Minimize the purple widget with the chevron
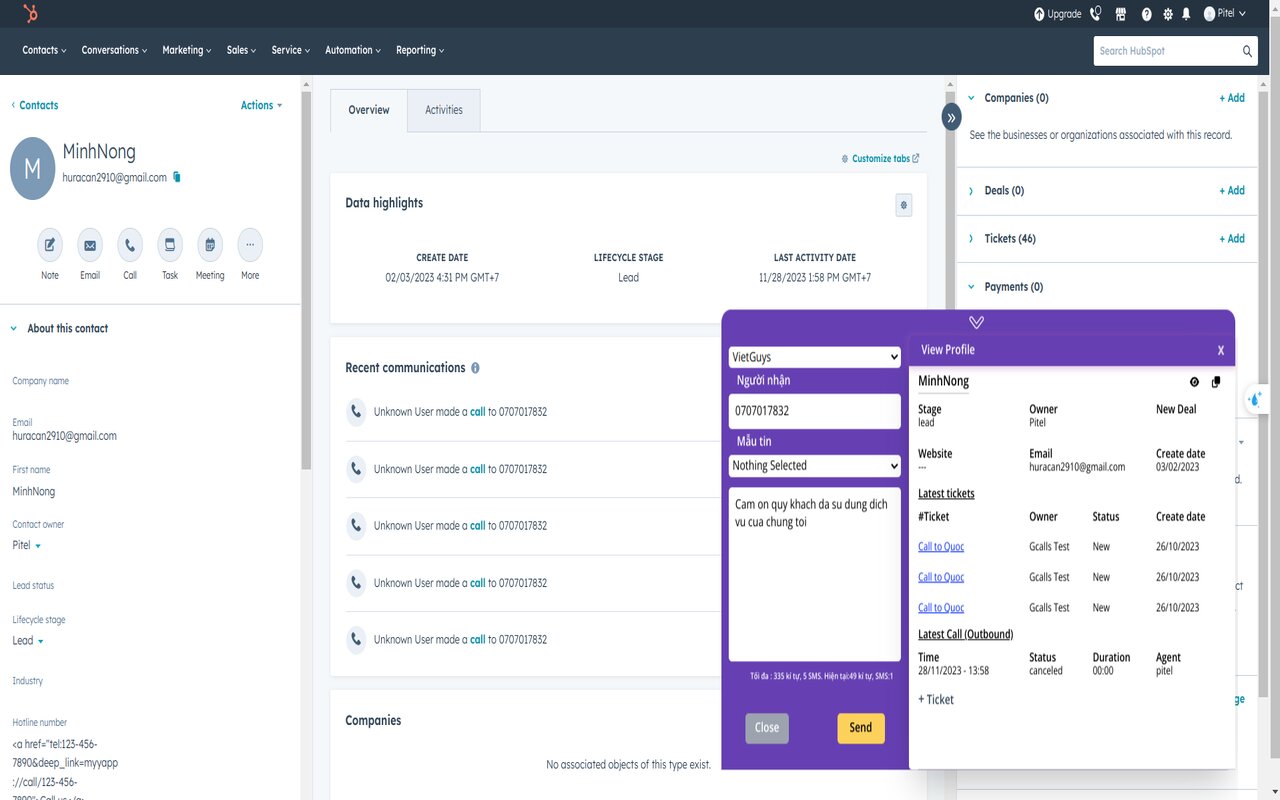1280x800 pixels. (x=977, y=322)
